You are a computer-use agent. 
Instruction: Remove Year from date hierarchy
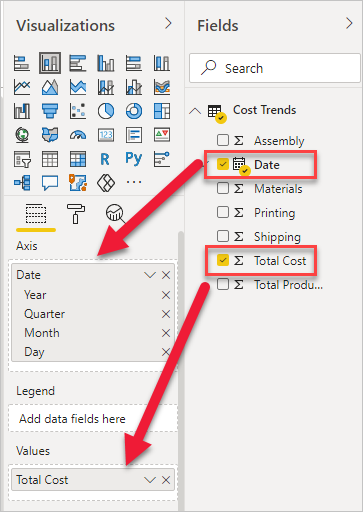(166, 295)
